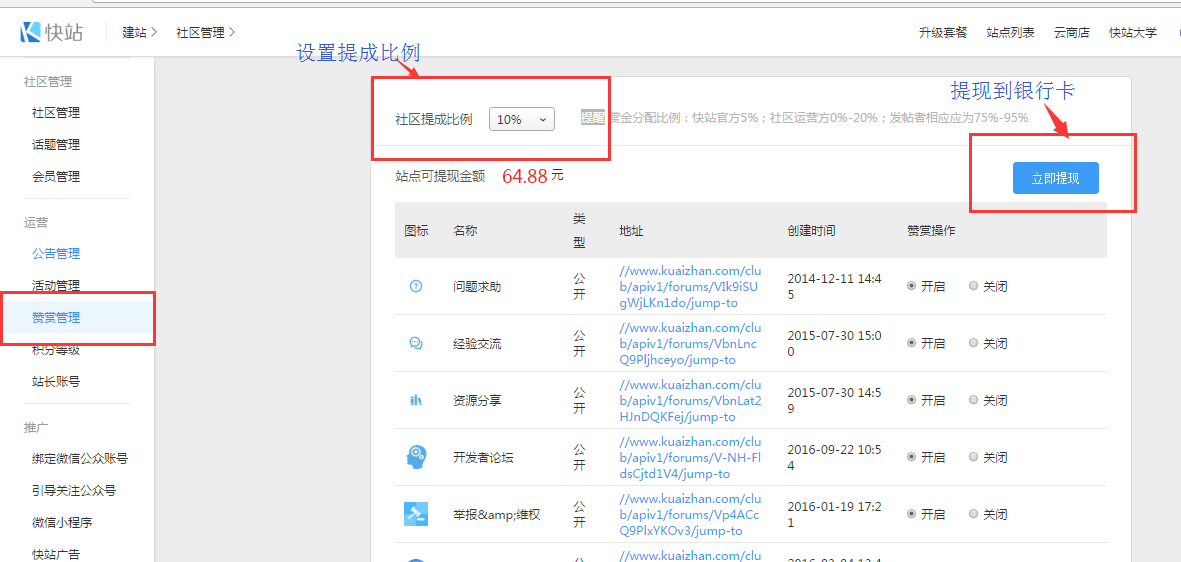Click the 立即提现 button

(1055, 178)
